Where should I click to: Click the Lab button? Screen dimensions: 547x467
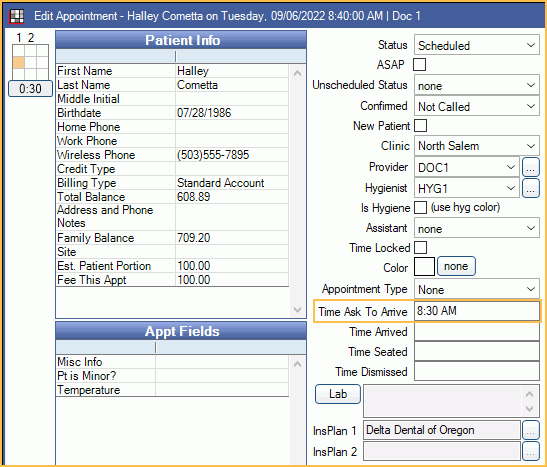(338, 394)
